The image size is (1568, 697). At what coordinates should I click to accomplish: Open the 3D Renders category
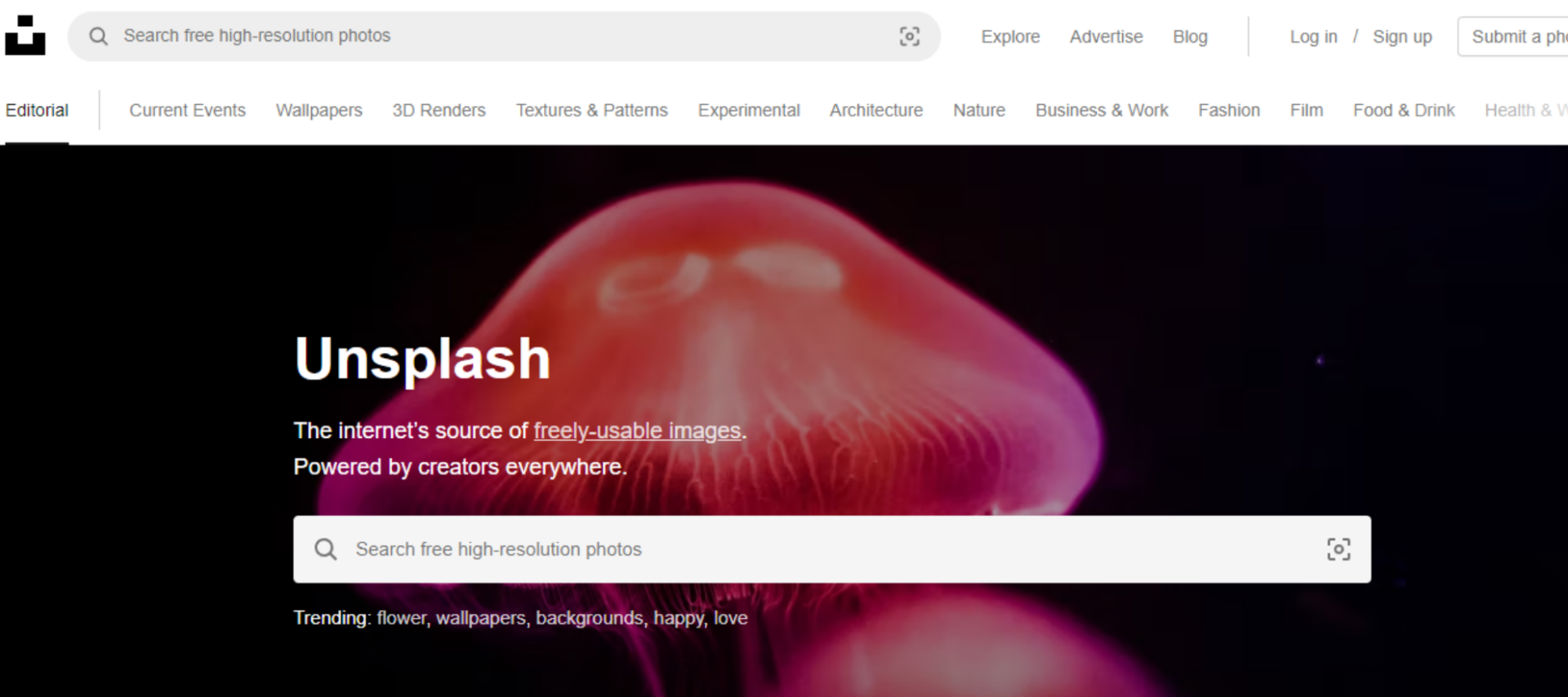[439, 110]
